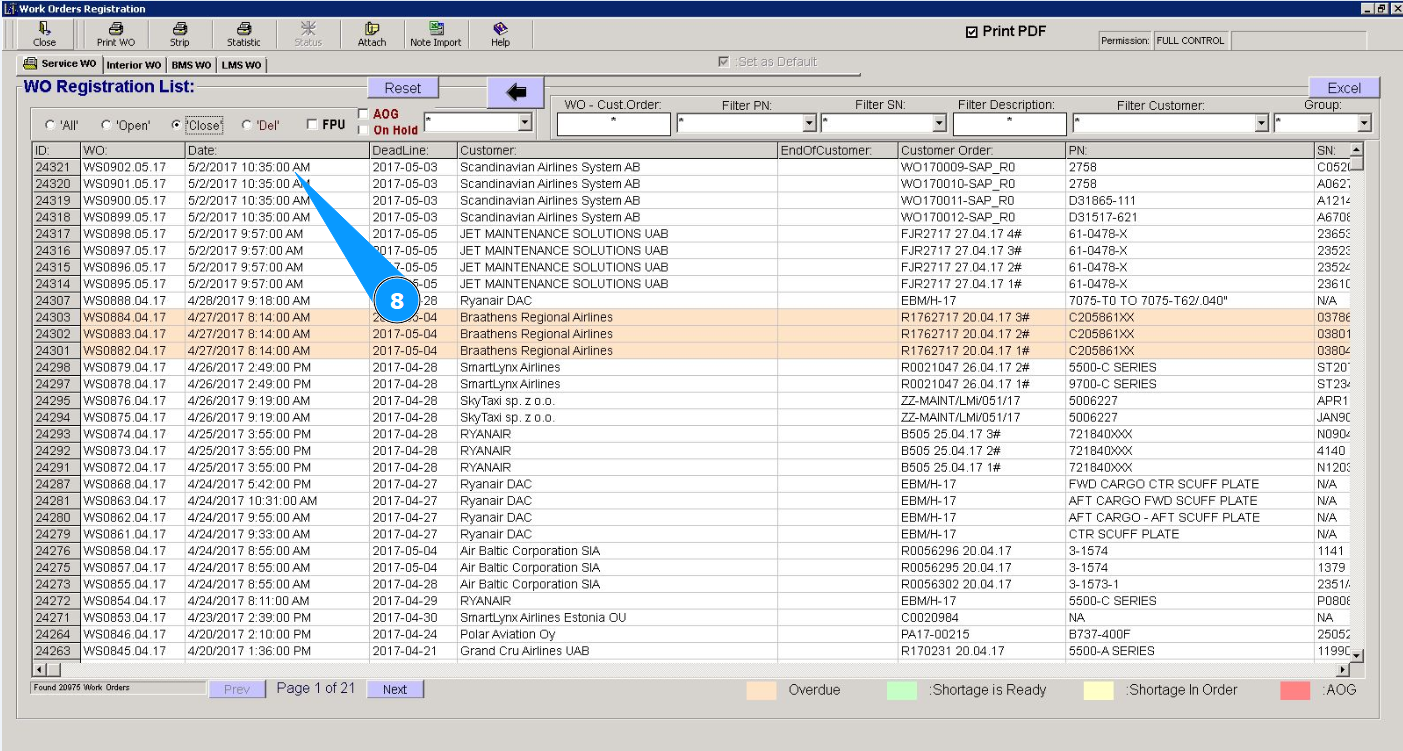The width and height of the screenshot is (1403, 751).
Task: Expand the Filter SN dropdown
Action: point(939,124)
